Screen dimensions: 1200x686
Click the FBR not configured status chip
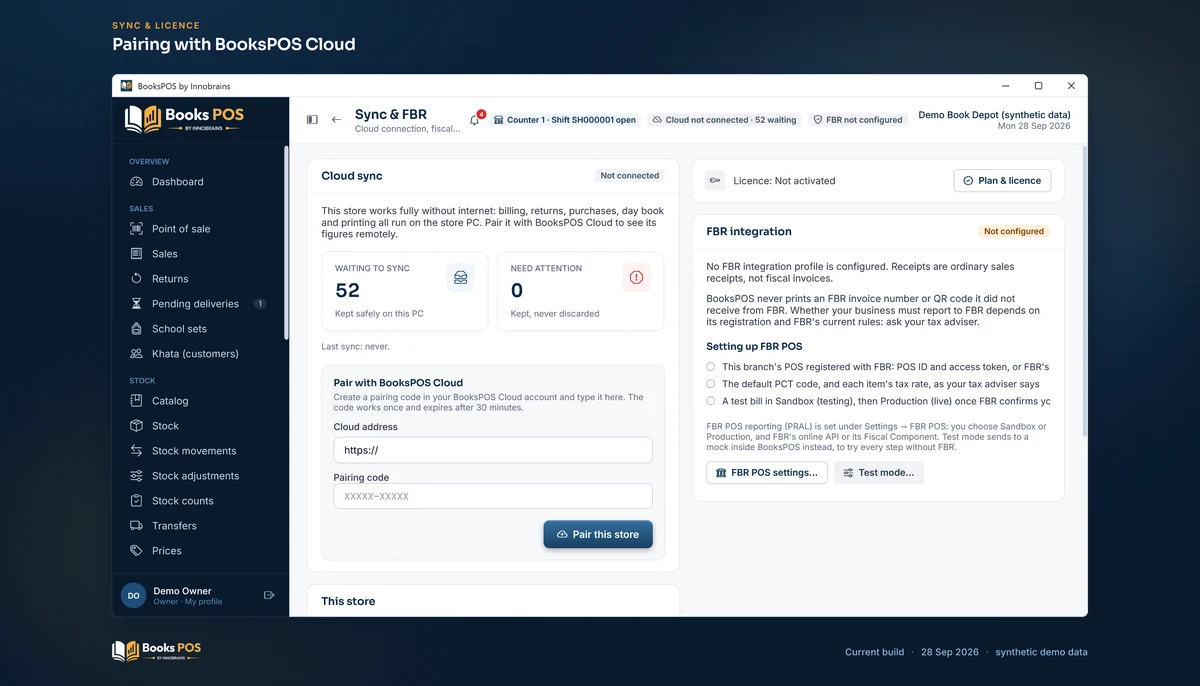click(x=858, y=120)
